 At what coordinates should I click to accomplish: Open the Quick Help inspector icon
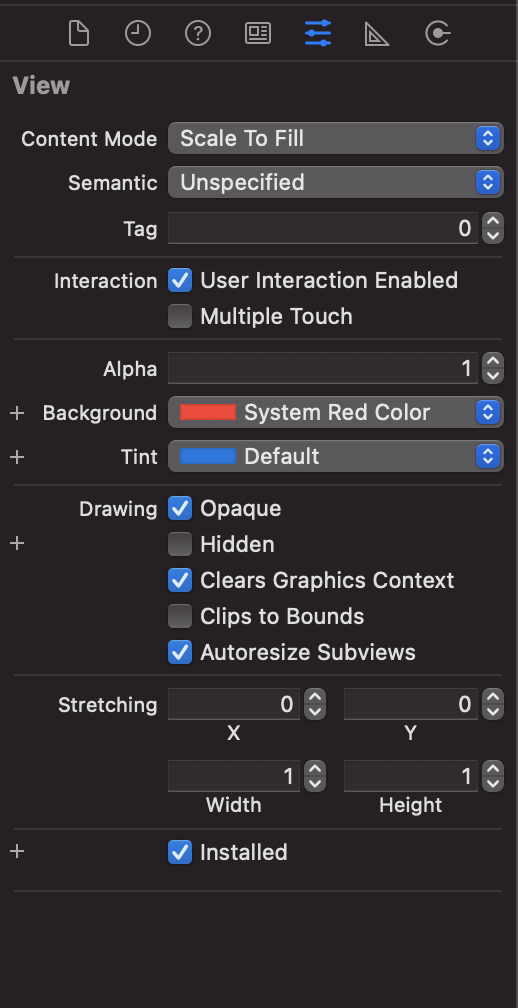[x=198, y=33]
